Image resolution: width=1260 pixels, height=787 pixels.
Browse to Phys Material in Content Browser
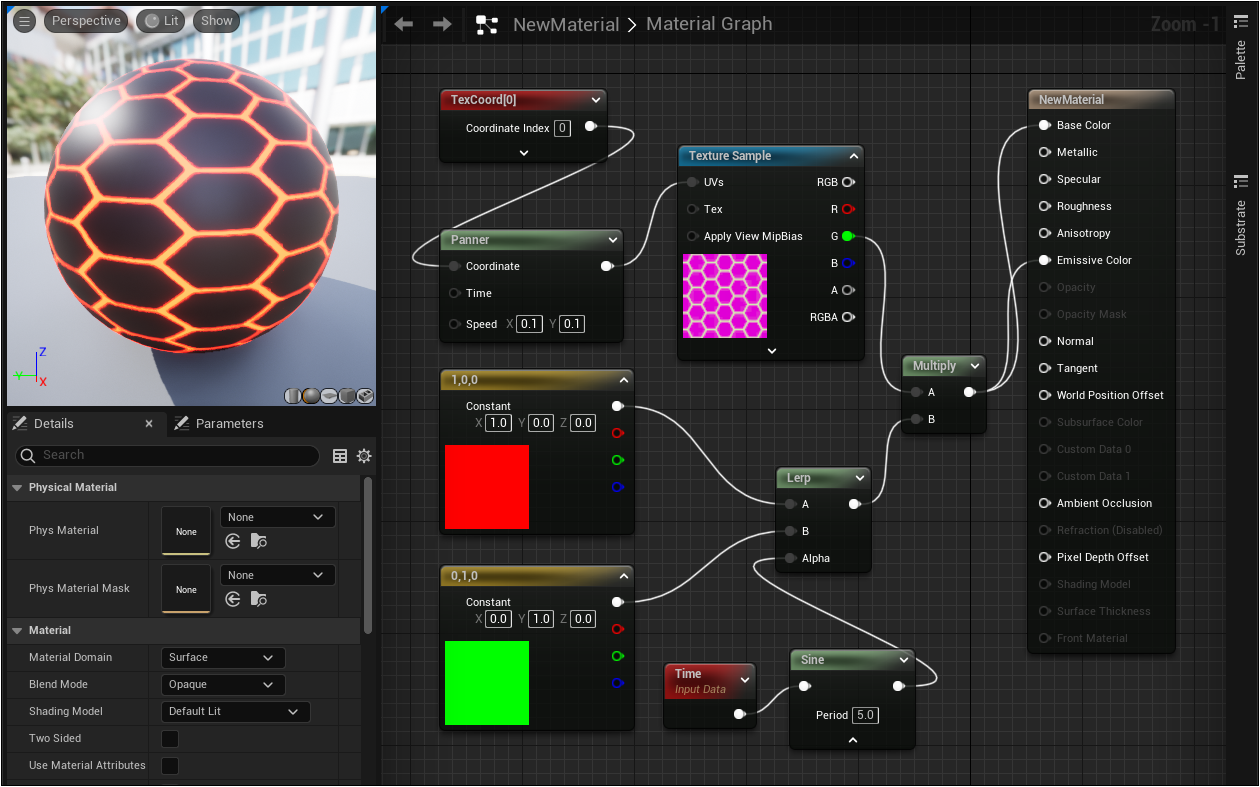tap(259, 541)
